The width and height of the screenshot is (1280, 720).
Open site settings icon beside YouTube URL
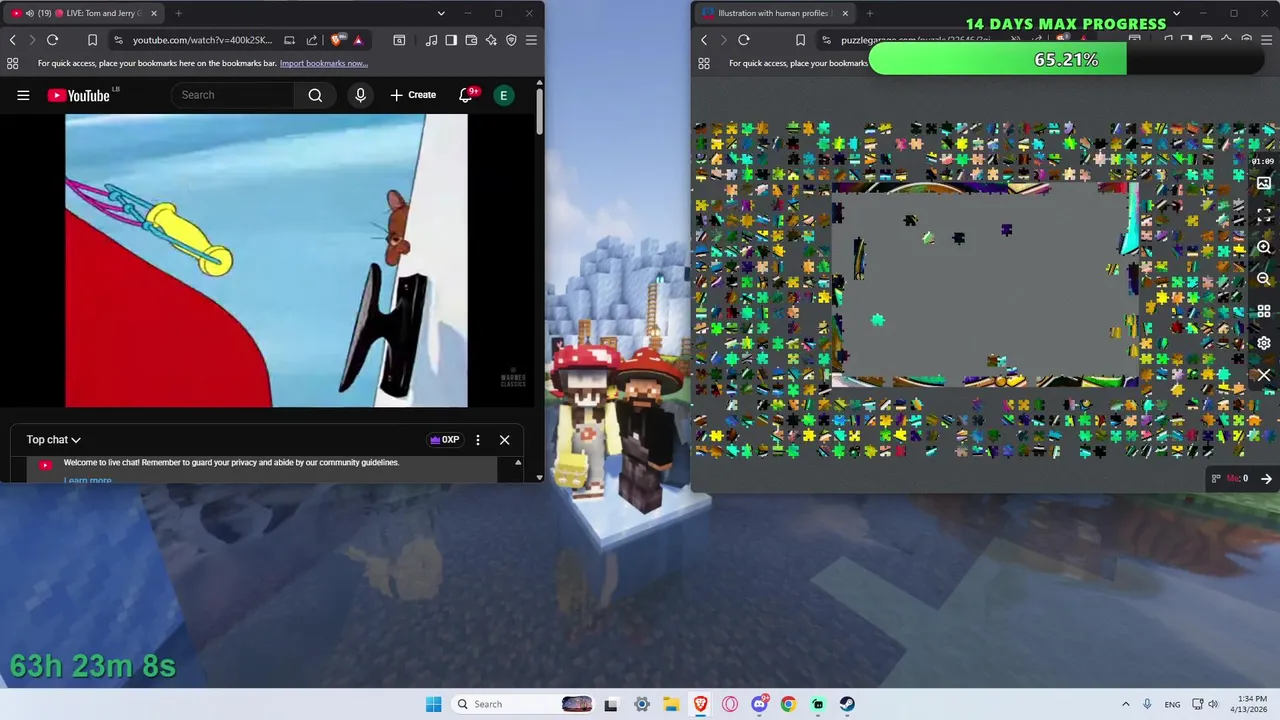[119, 40]
